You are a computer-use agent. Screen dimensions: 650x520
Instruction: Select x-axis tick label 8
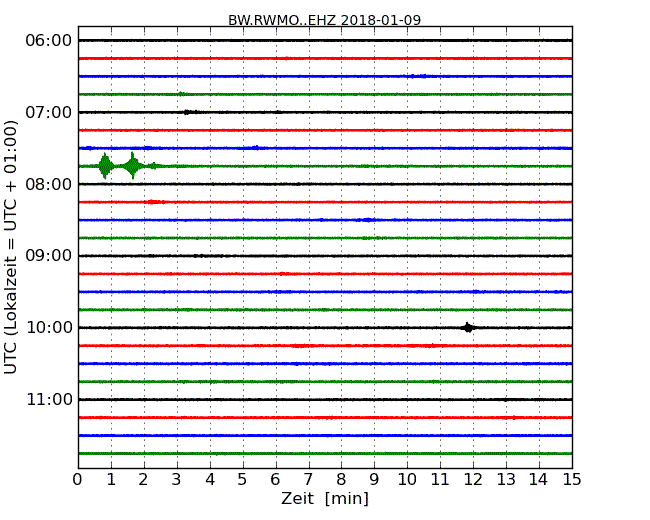(x=341, y=480)
